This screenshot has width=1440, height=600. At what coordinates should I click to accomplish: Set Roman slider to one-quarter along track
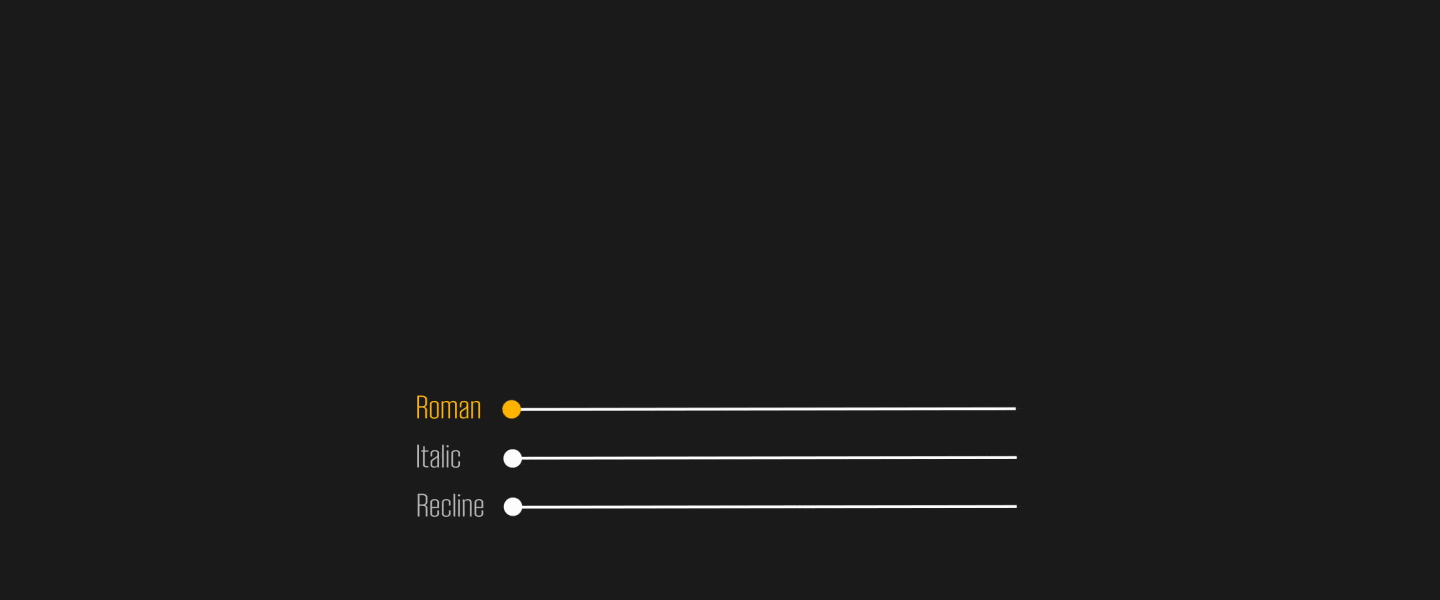pyautogui.click(x=638, y=409)
